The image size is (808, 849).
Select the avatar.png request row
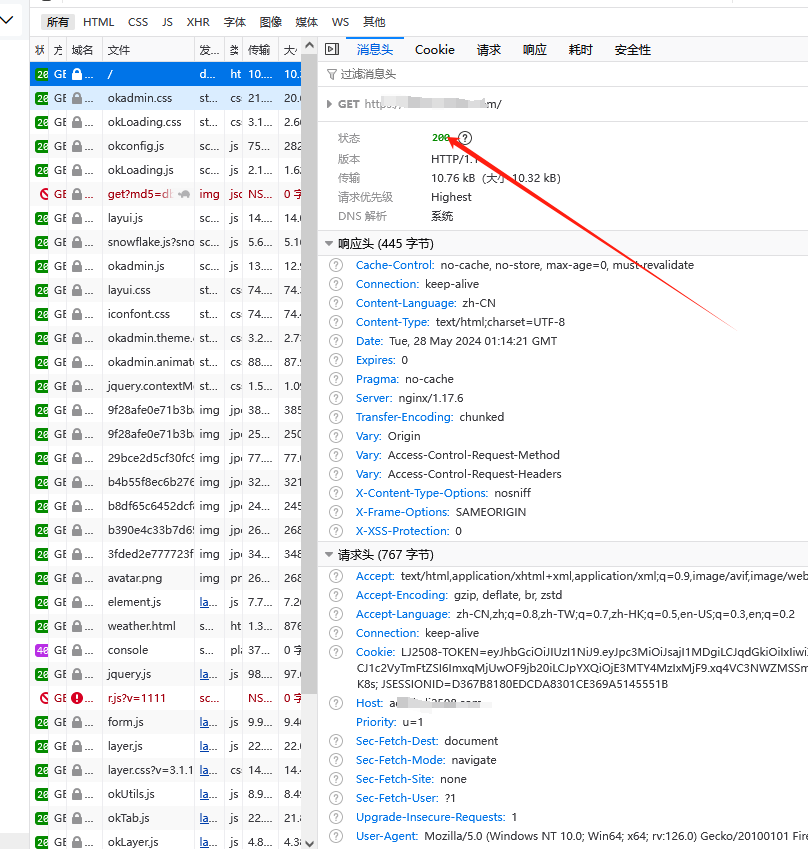coord(166,578)
